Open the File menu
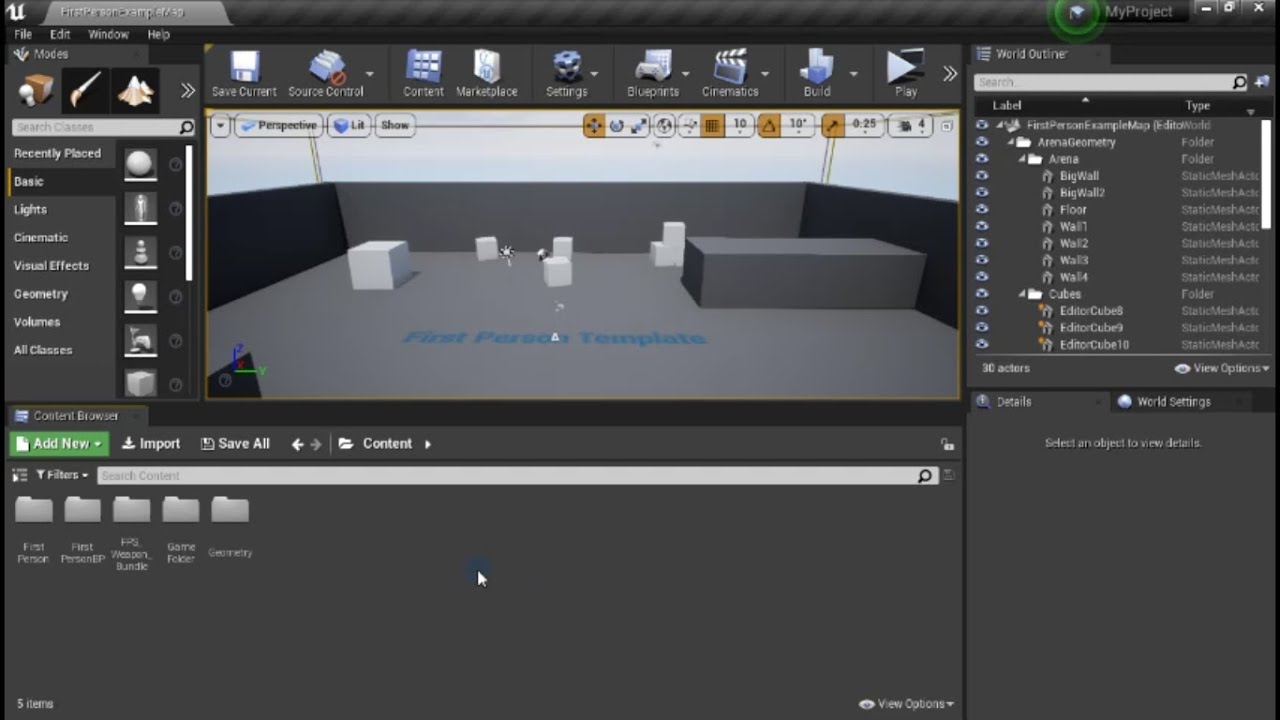 [23, 34]
